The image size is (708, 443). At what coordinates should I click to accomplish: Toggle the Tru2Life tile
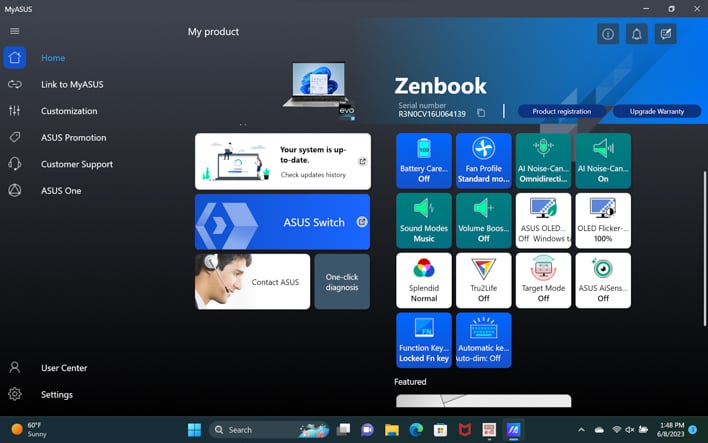pos(484,280)
